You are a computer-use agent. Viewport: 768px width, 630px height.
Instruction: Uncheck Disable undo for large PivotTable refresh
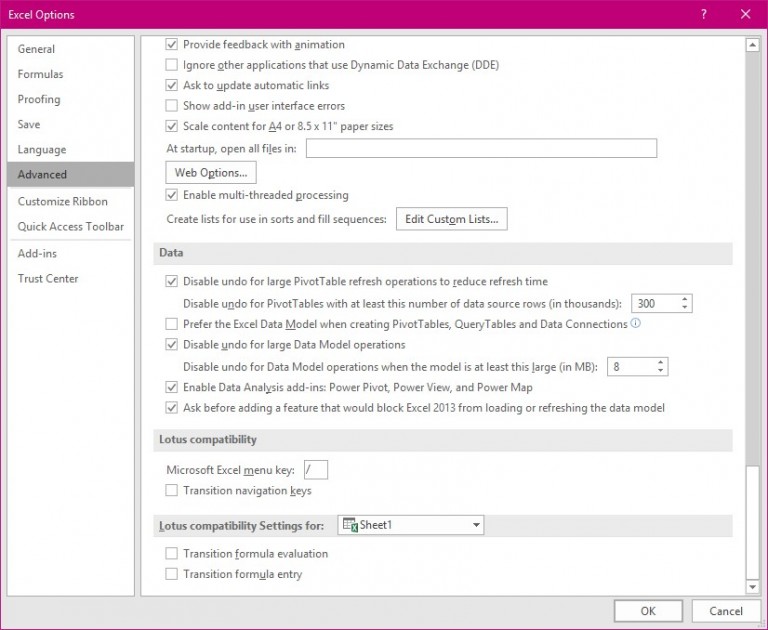(171, 282)
